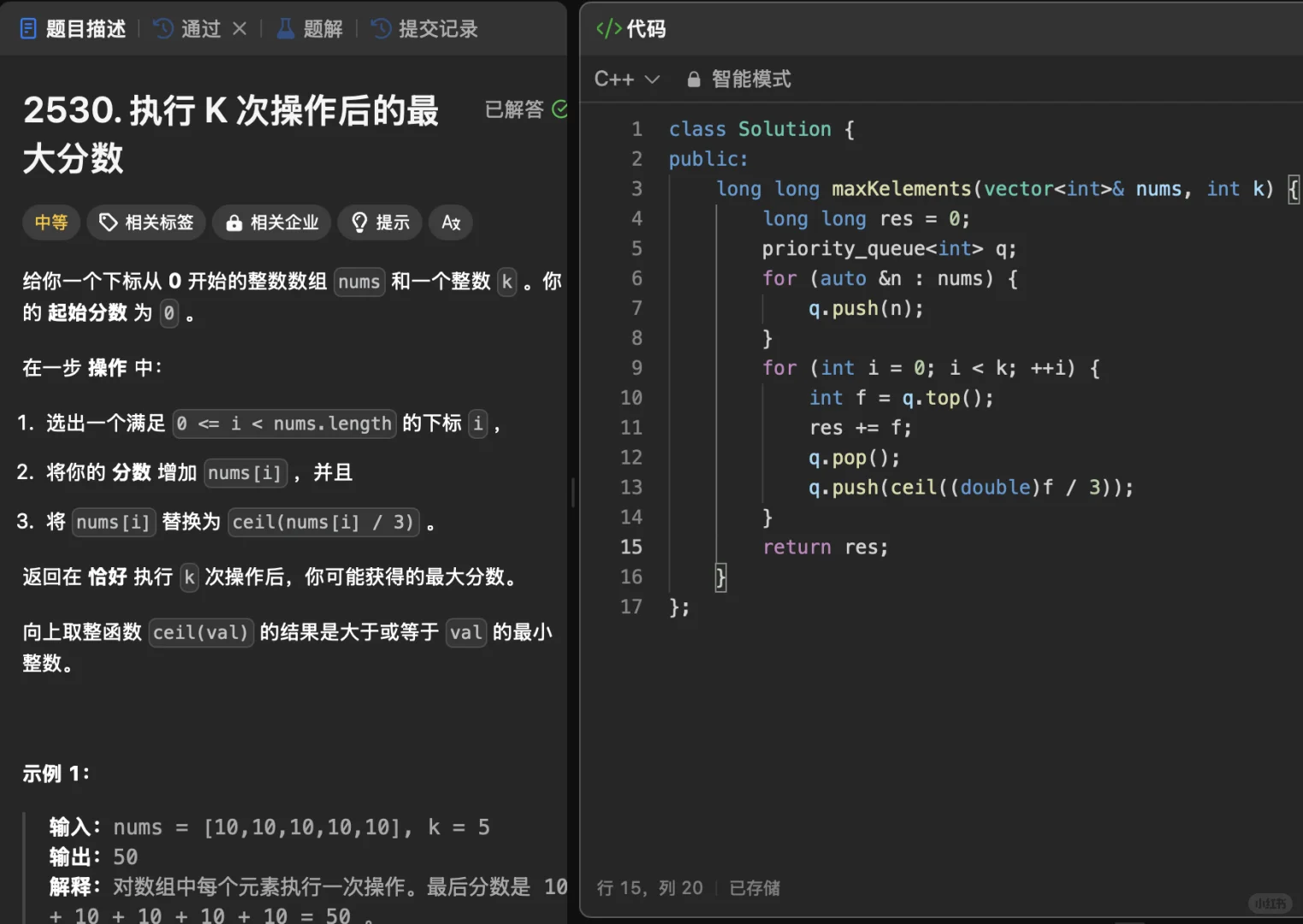Click the 输出: 50 line
This screenshot has width=1303, height=924.
[x=93, y=857]
